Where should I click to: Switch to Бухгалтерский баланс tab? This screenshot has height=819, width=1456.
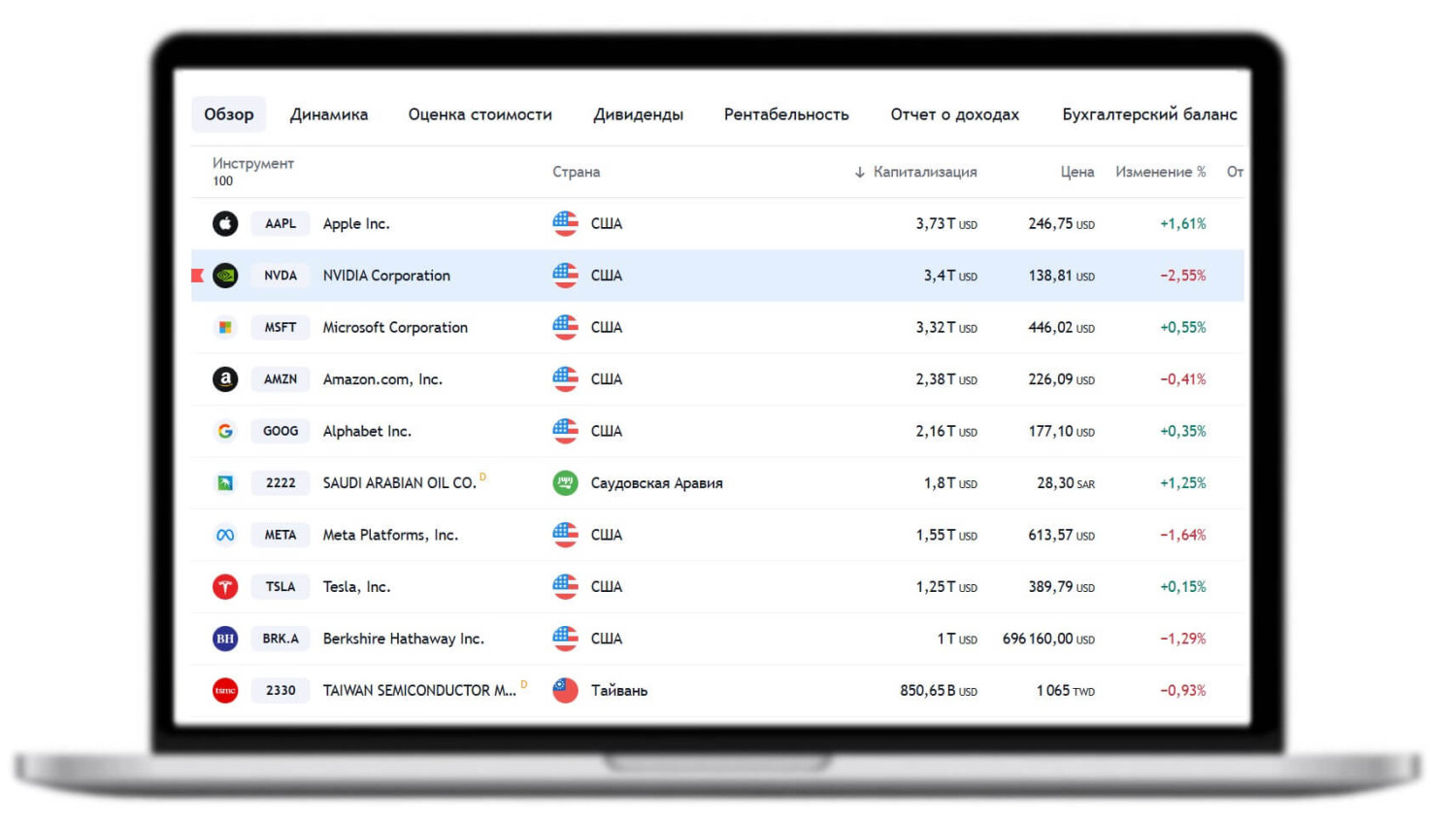1150,115
